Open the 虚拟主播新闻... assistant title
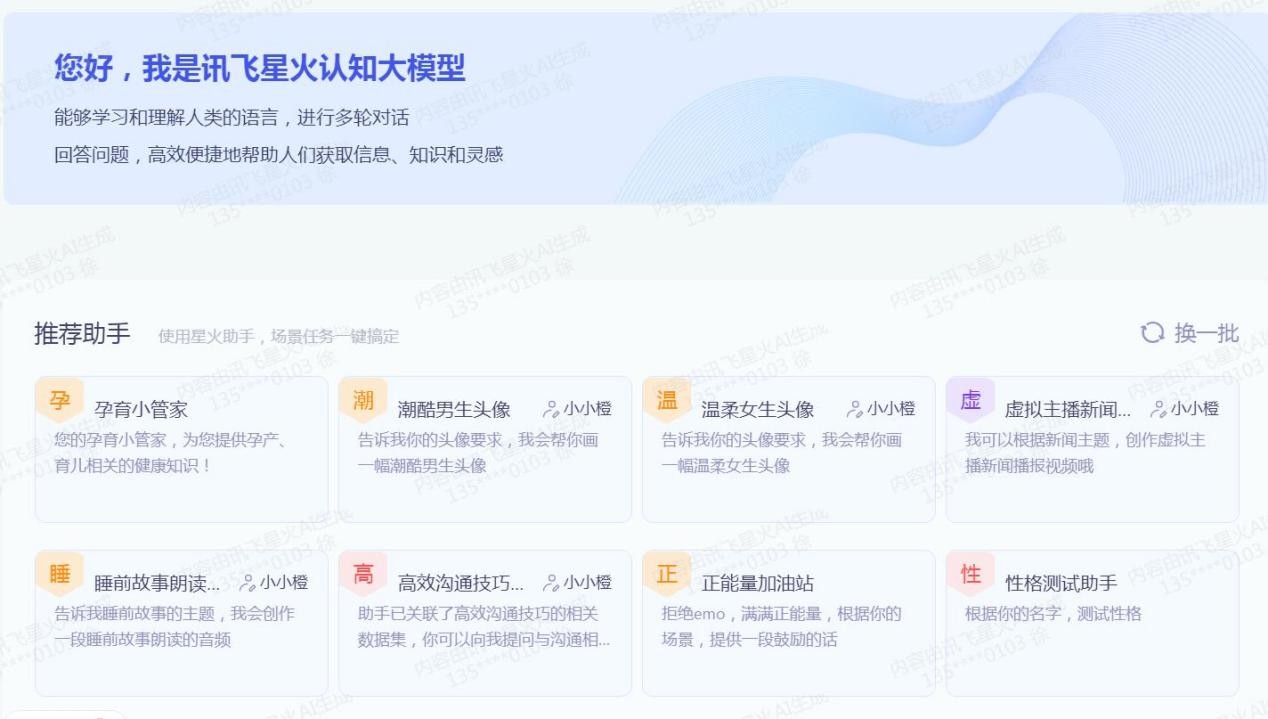Screen dimensions: 1268x719 point(1068,409)
